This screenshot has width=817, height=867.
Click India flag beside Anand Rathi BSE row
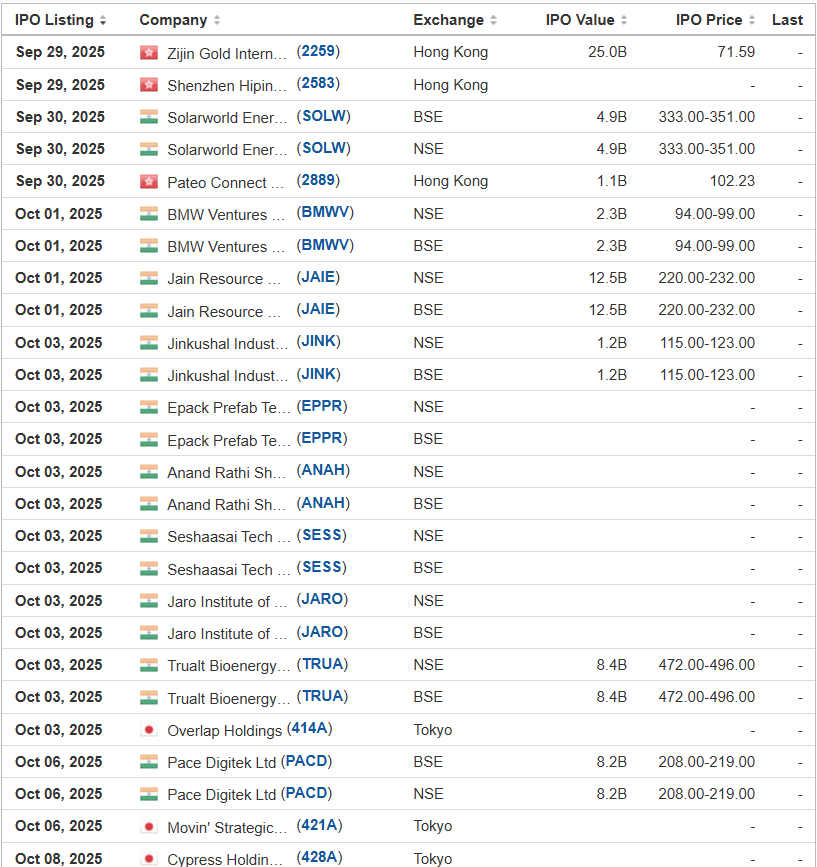pyautogui.click(x=149, y=504)
